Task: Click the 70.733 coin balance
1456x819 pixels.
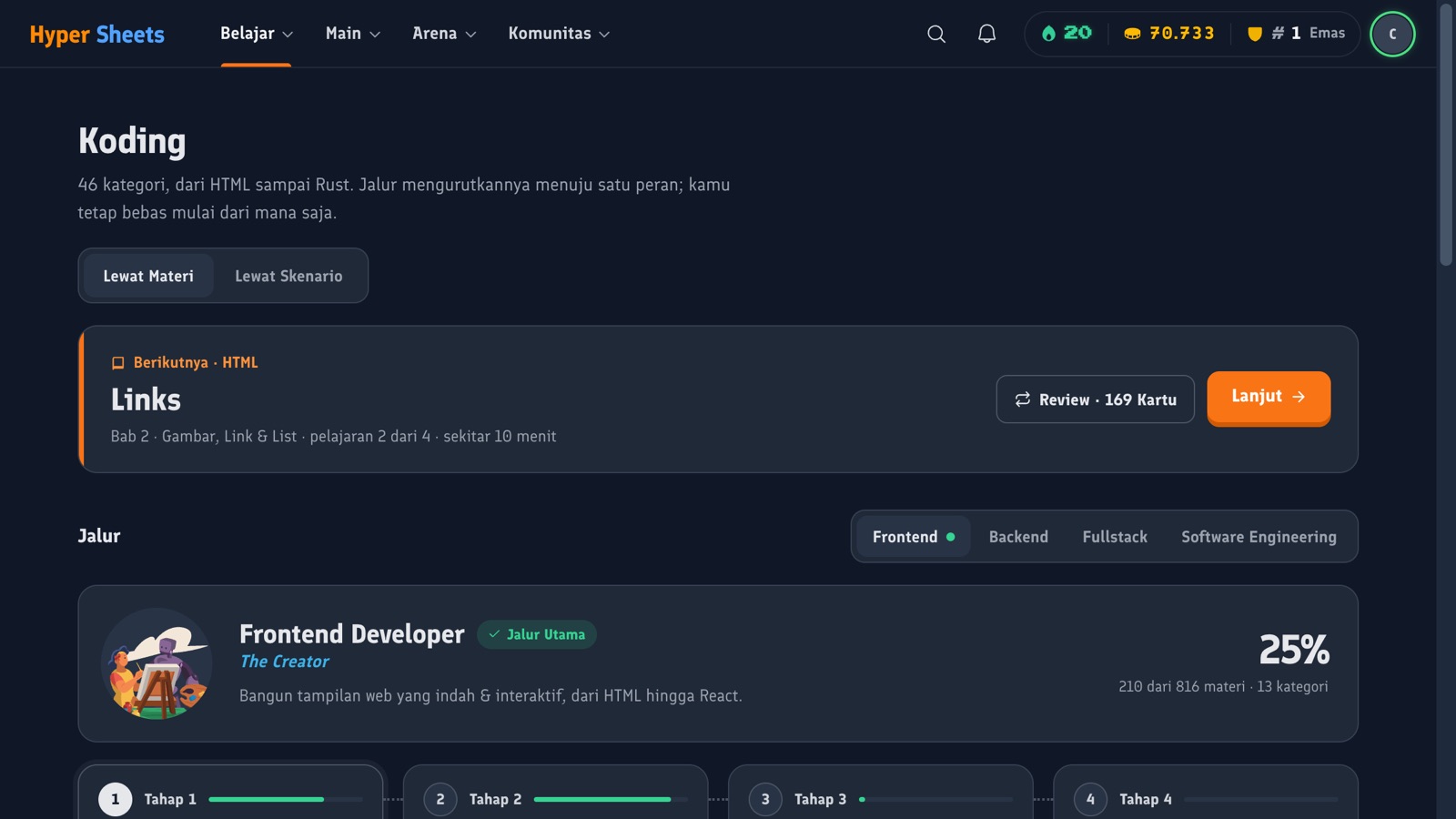Action: 1181,34
